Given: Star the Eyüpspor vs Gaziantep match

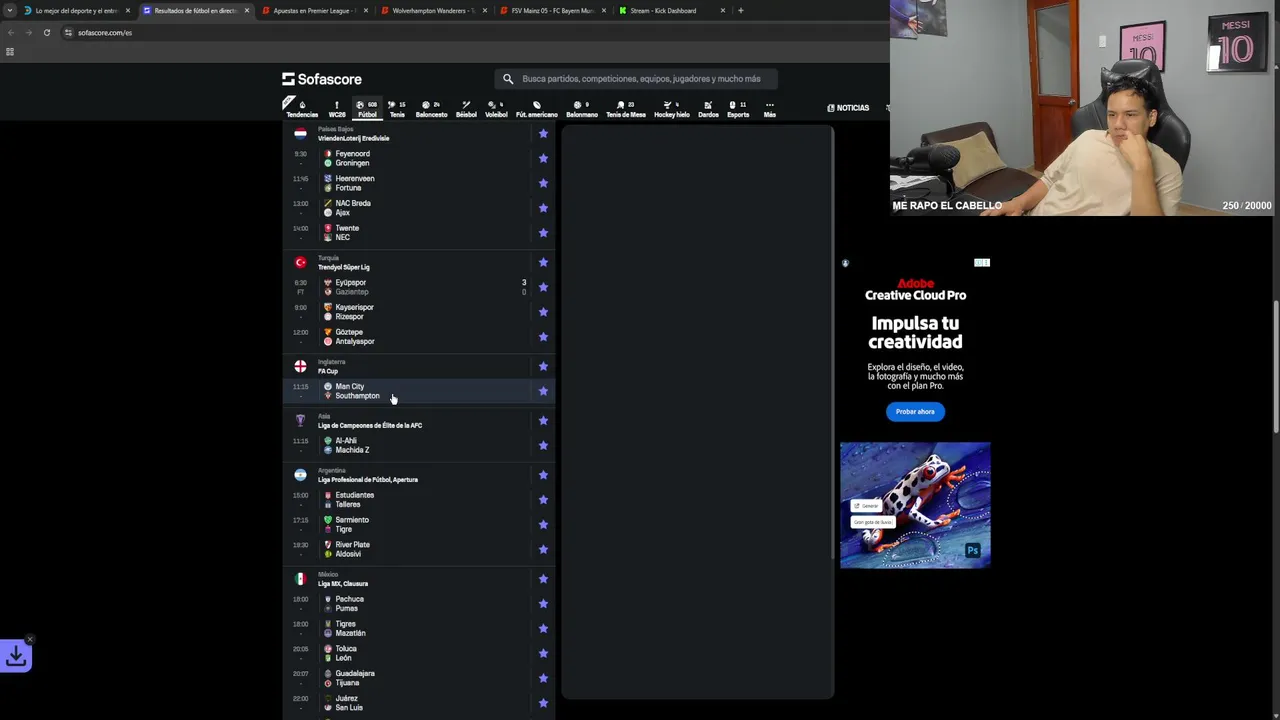Looking at the screenshot, I should (x=543, y=287).
